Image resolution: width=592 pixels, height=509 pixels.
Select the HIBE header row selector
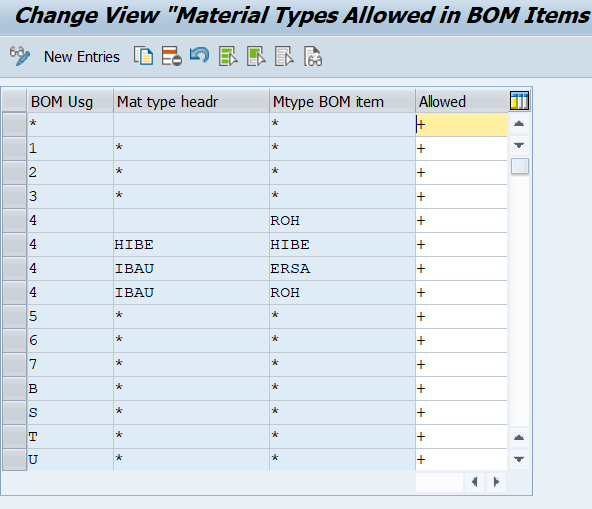(14, 245)
